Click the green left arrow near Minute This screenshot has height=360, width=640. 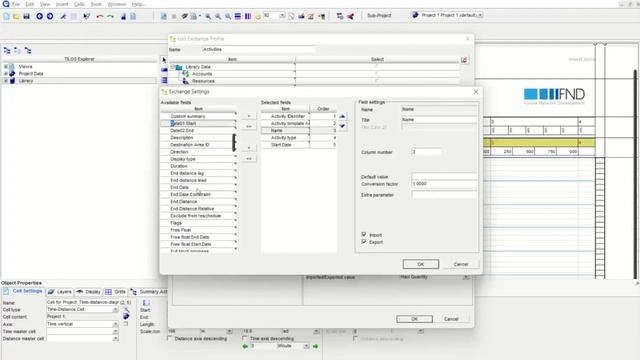point(245,346)
